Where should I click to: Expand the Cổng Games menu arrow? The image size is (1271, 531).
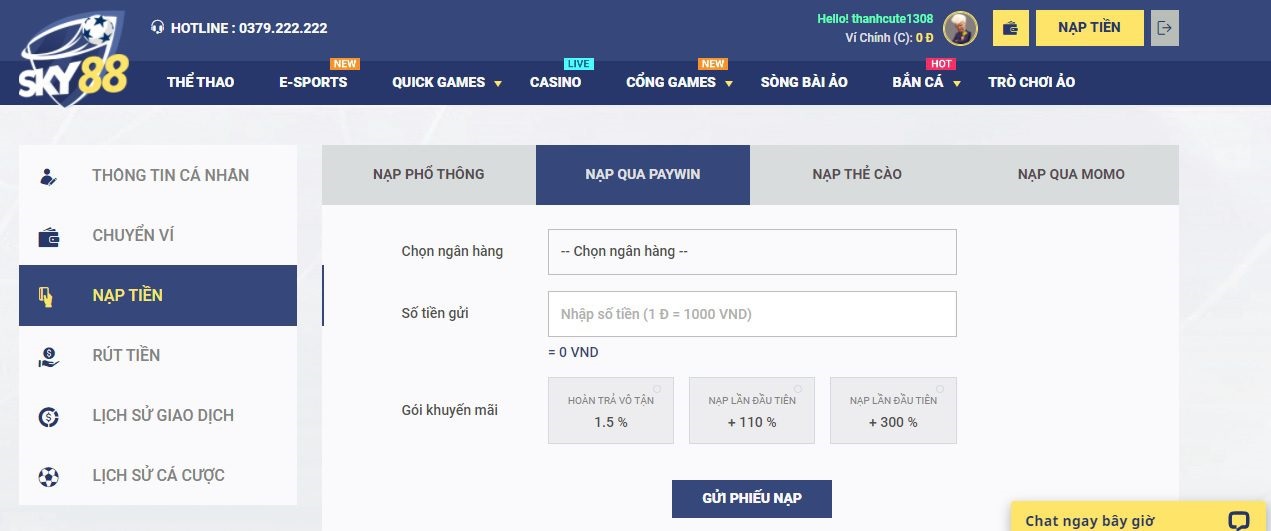pyautogui.click(x=729, y=83)
